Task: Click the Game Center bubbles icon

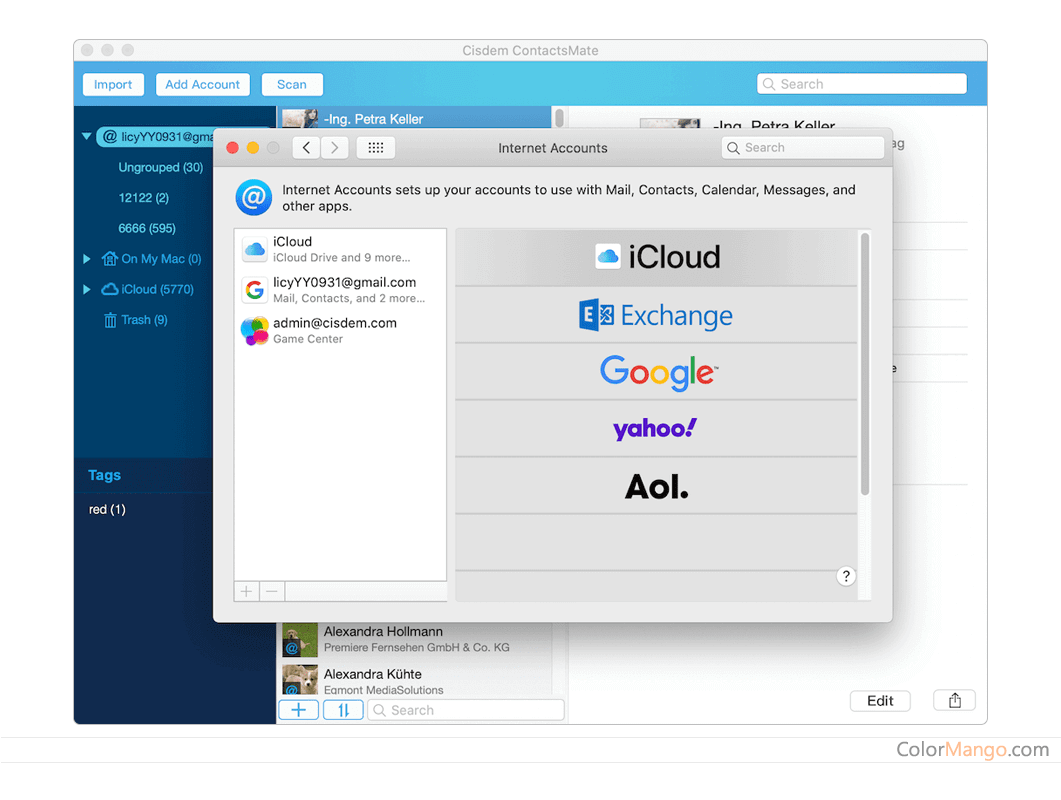Action: 254,330
